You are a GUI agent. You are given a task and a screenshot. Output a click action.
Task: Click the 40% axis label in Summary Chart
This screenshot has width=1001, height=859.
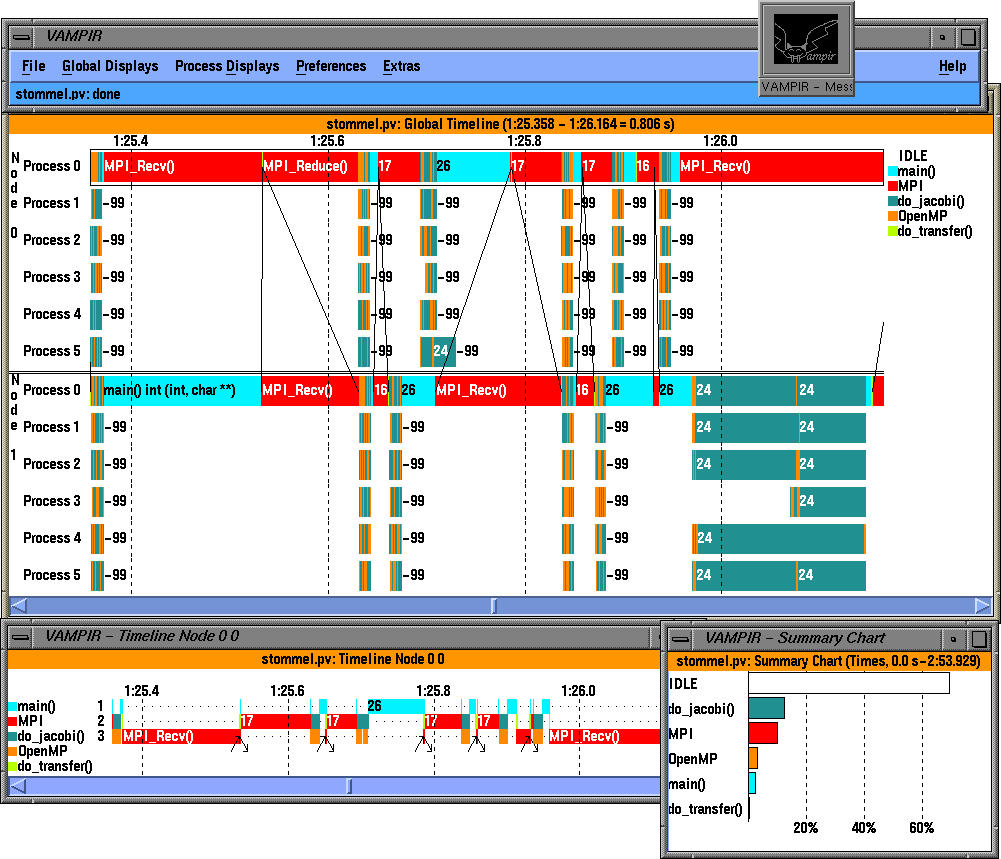[x=863, y=828]
